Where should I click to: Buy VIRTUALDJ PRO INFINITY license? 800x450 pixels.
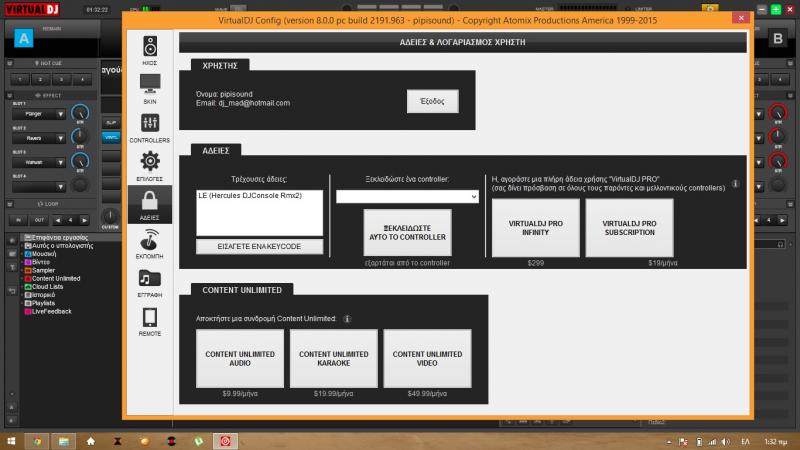[535, 228]
